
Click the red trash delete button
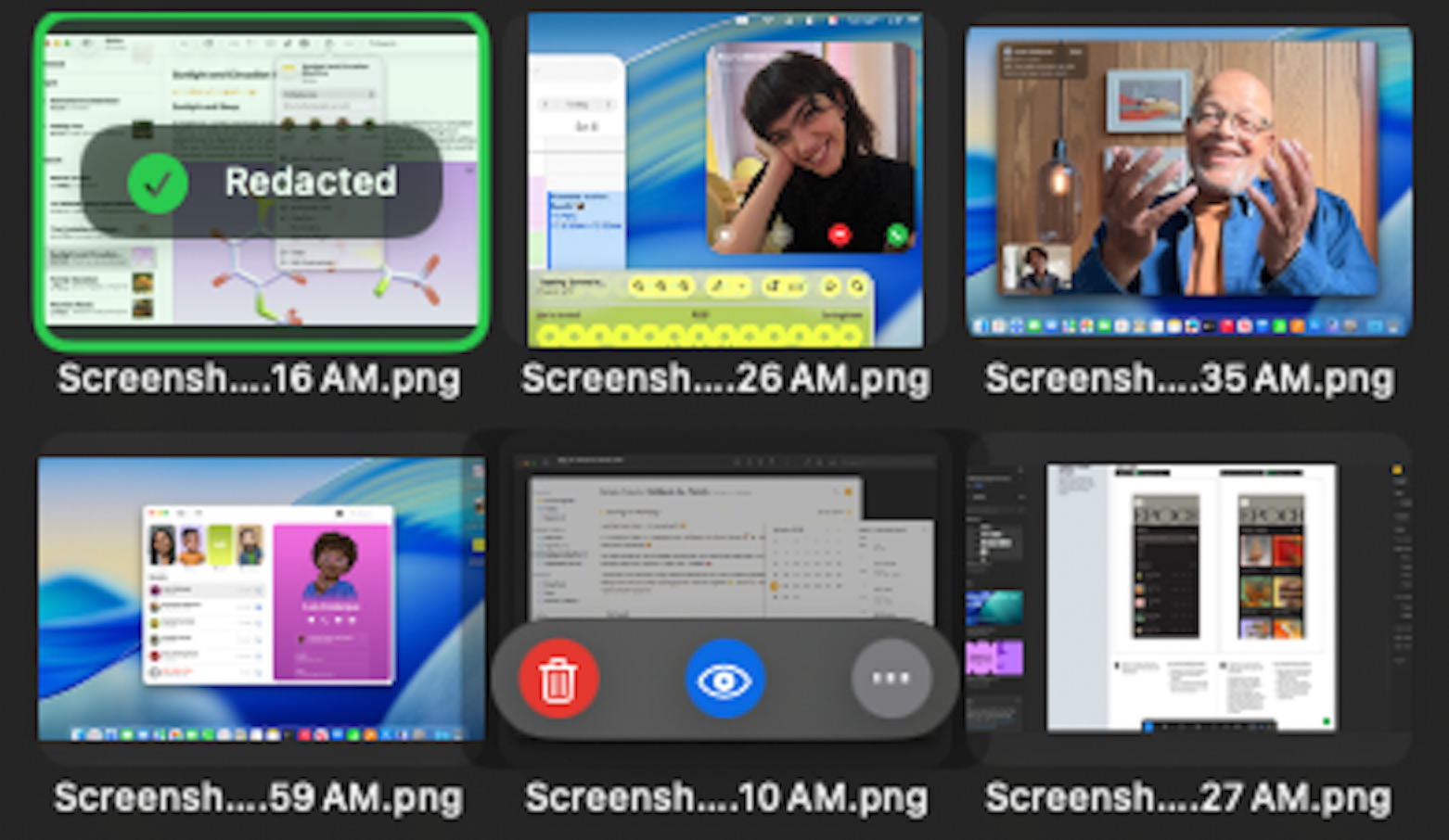click(x=558, y=680)
